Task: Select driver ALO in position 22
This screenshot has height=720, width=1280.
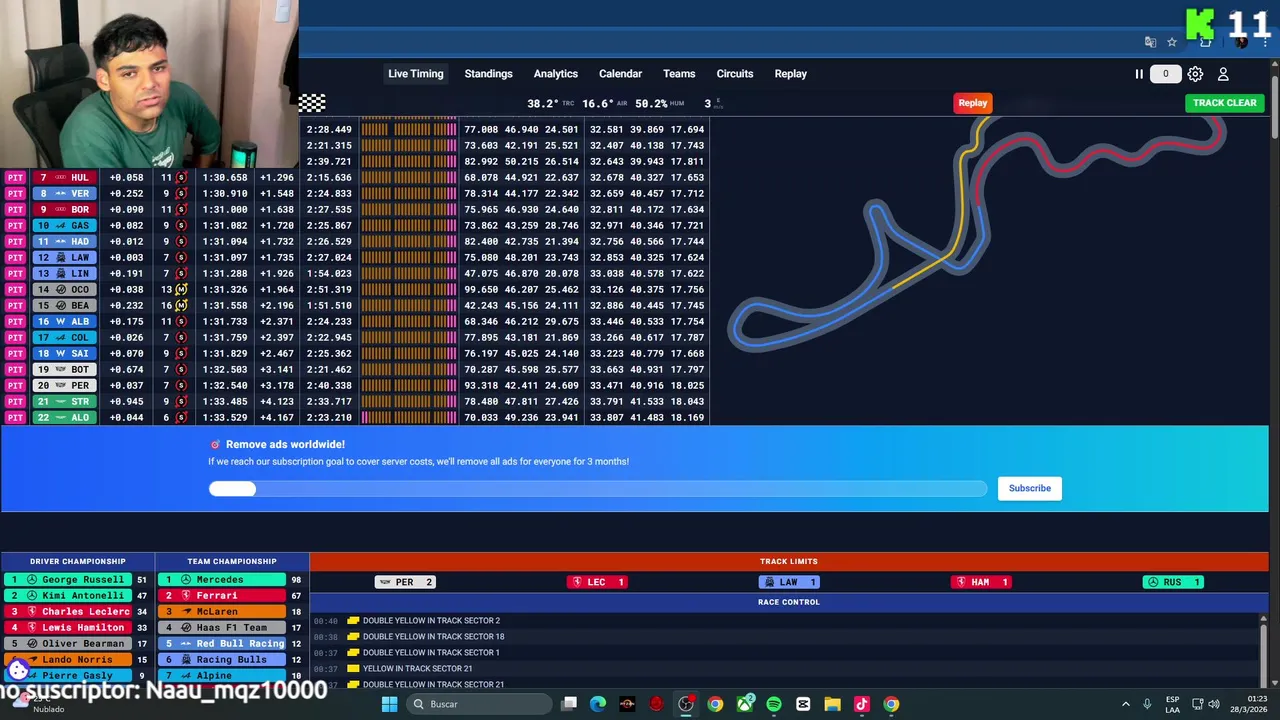Action: 64,417
